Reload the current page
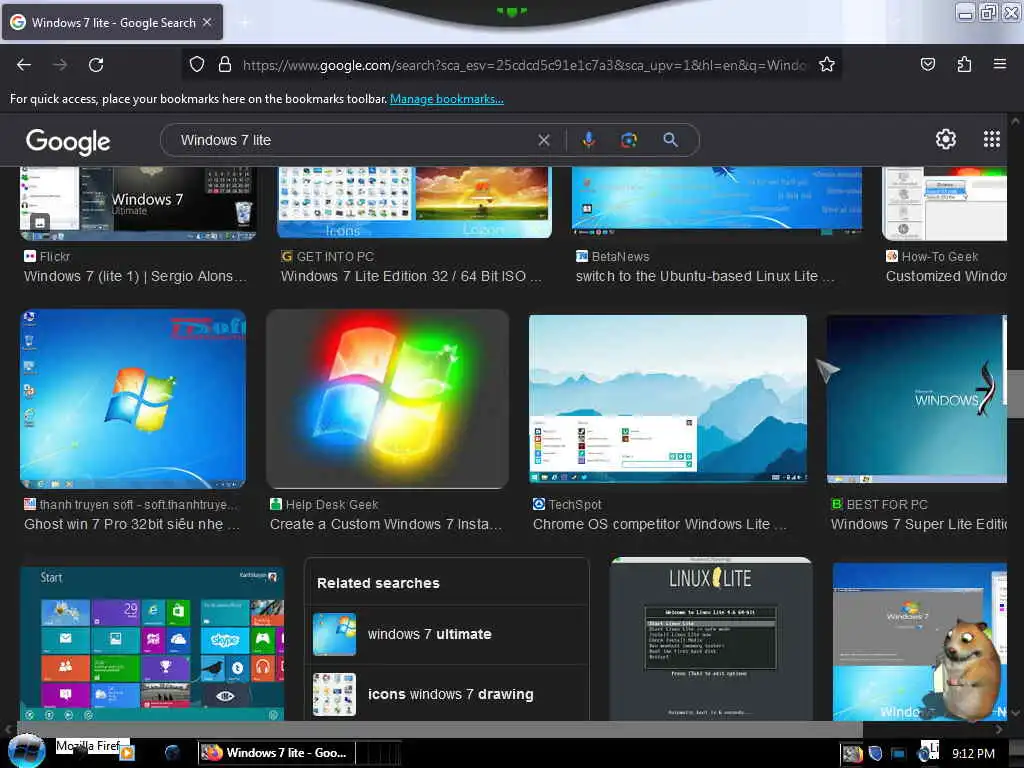Image resolution: width=1024 pixels, height=768 pixels. (96, 65)
